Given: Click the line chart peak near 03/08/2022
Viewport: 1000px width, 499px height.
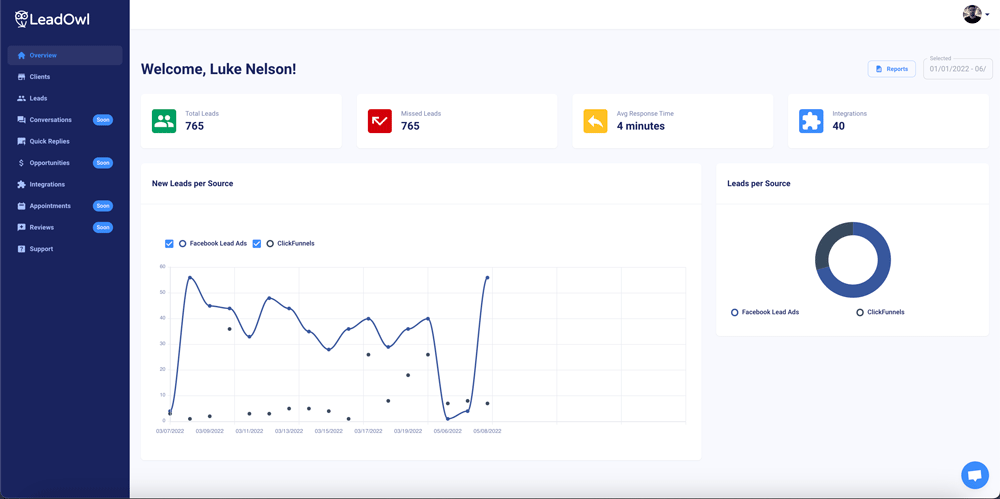Looking at the screenshot, I should (x=190, y=277).
